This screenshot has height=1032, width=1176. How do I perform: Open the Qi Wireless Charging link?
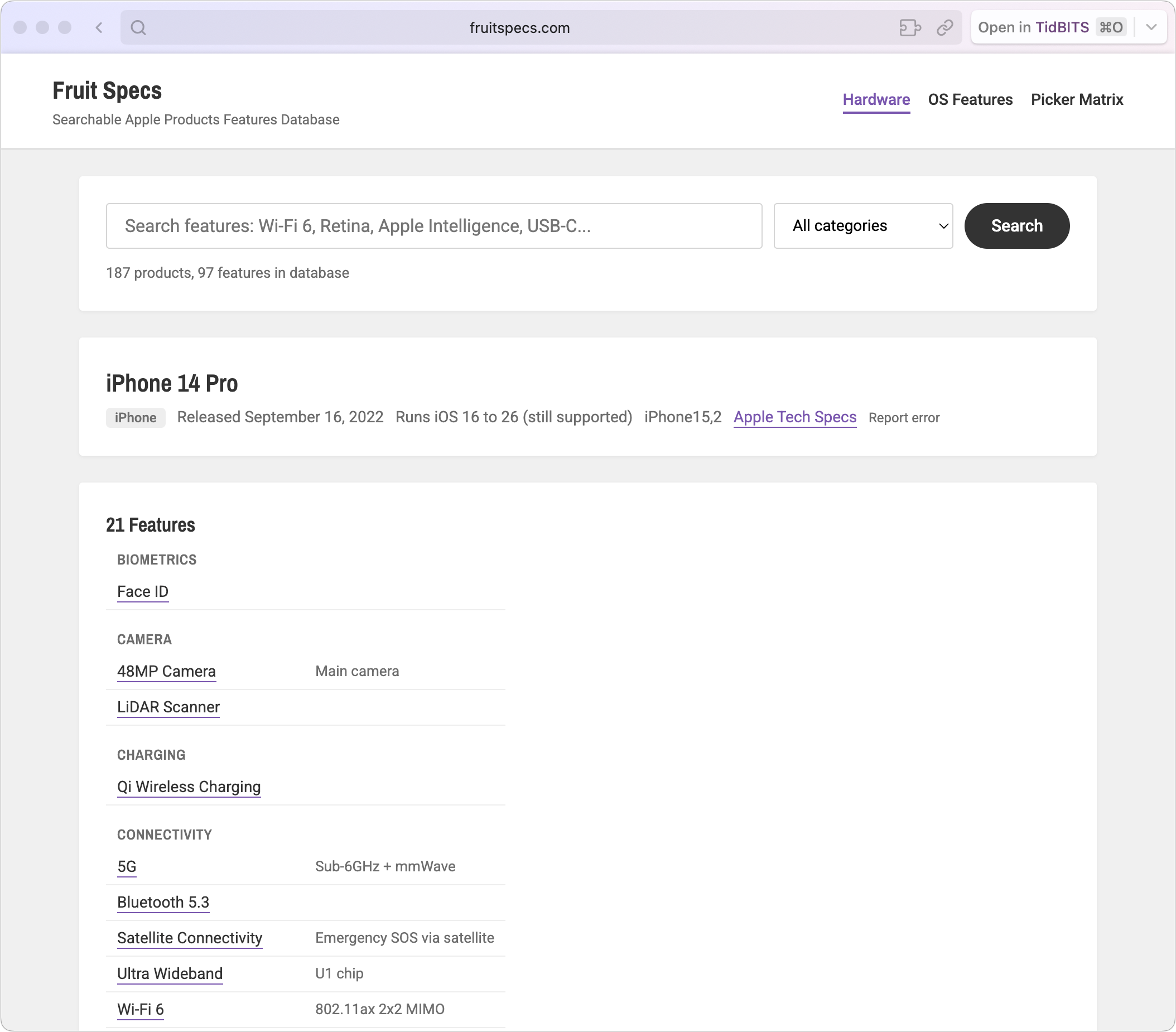click(x=189, y=787)
